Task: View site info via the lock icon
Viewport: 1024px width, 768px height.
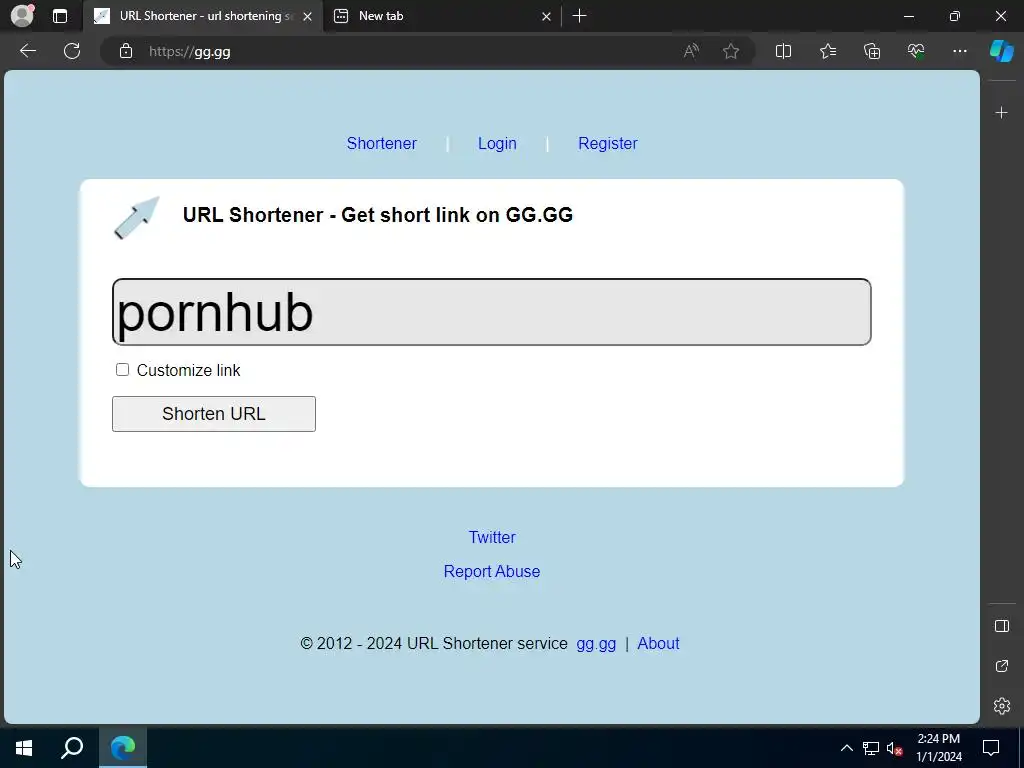Action: point(126,51)
